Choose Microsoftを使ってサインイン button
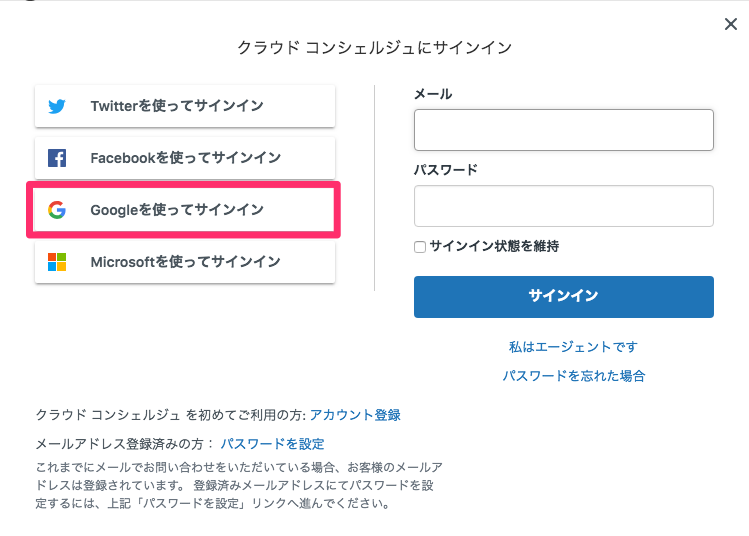This screenshot has width=749, height=536. pos(185,262)
